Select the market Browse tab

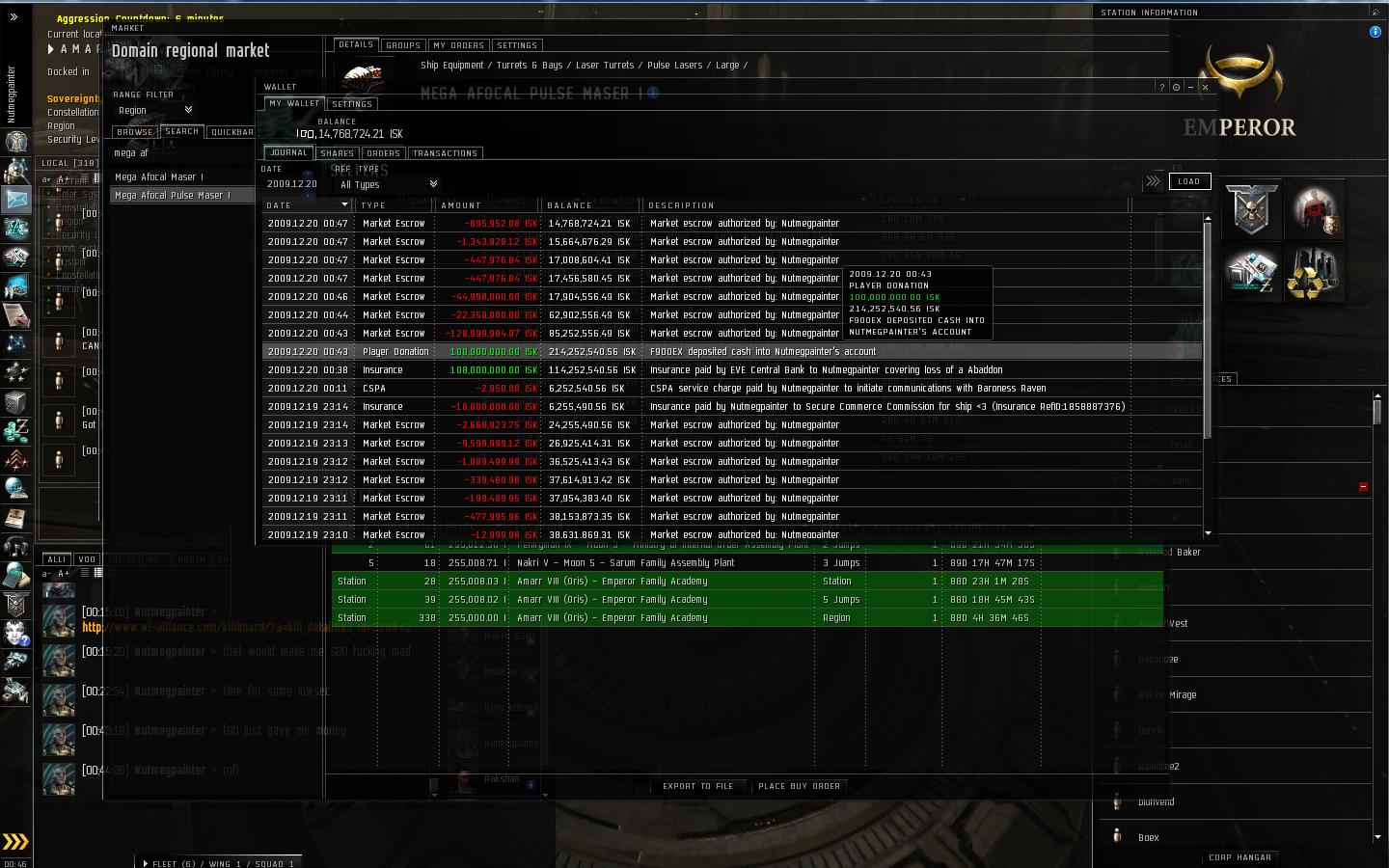click(x=135, y=132)
